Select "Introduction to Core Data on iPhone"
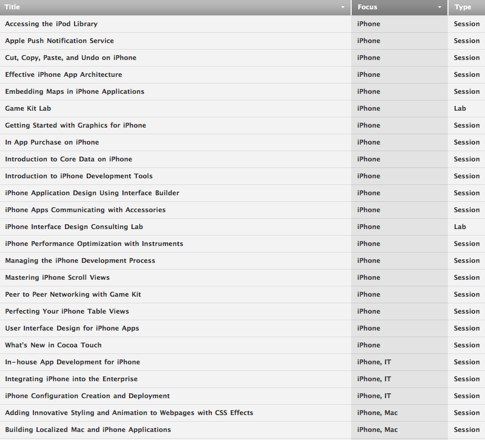 (x=69, y=159)
